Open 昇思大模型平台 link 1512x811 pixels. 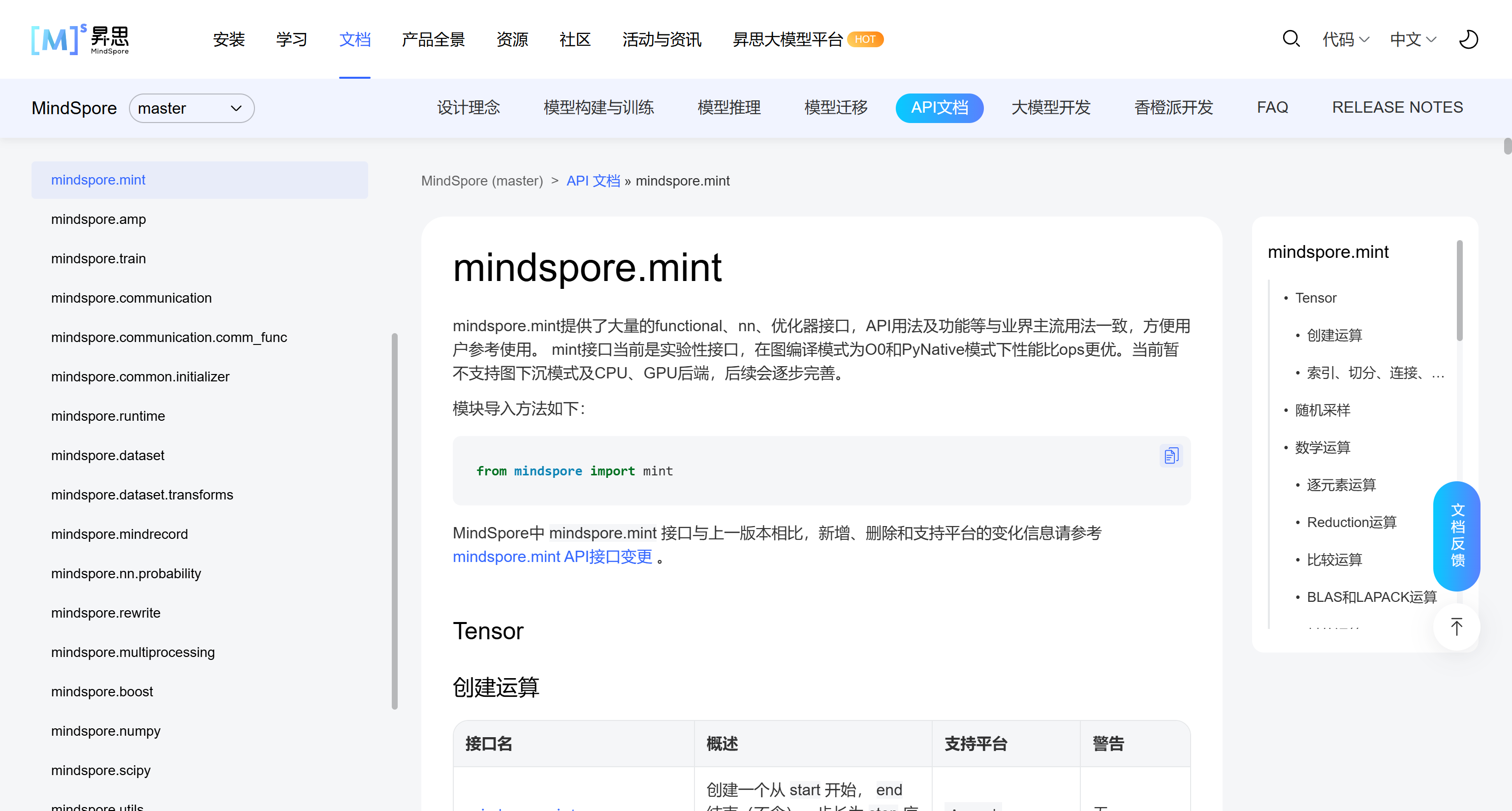(x=787, y=39)
